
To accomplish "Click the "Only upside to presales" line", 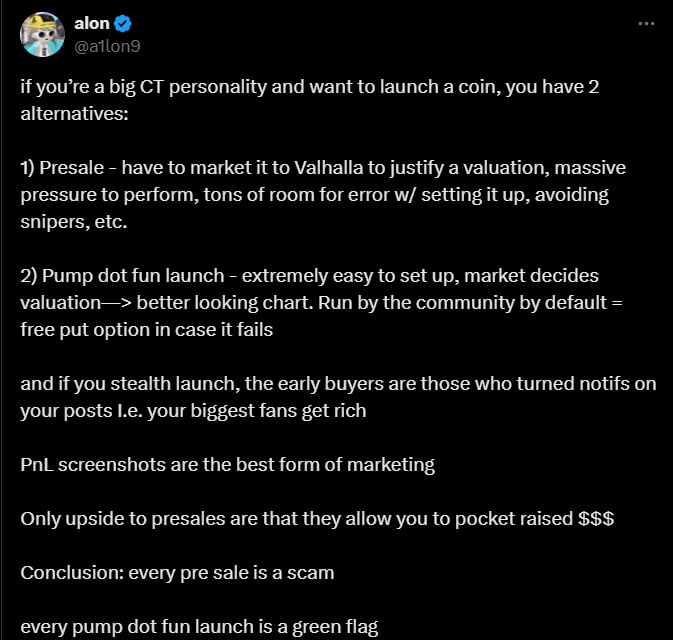I will [317, 519].
